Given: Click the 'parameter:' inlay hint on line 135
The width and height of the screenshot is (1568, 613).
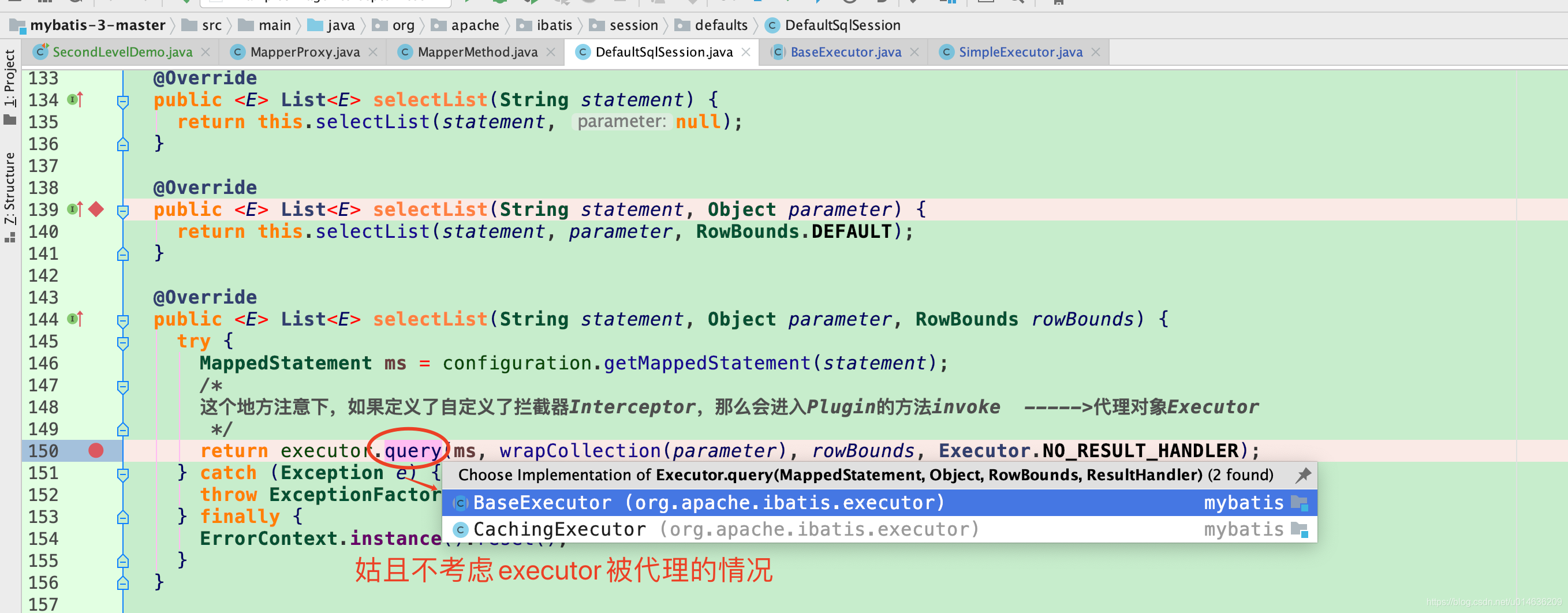Looking at the screenshot, I should click(621, 122).
